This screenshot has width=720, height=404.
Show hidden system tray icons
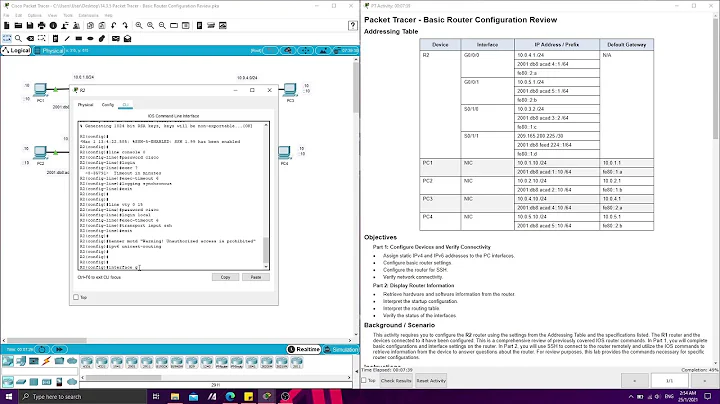[x=631, y=397]
